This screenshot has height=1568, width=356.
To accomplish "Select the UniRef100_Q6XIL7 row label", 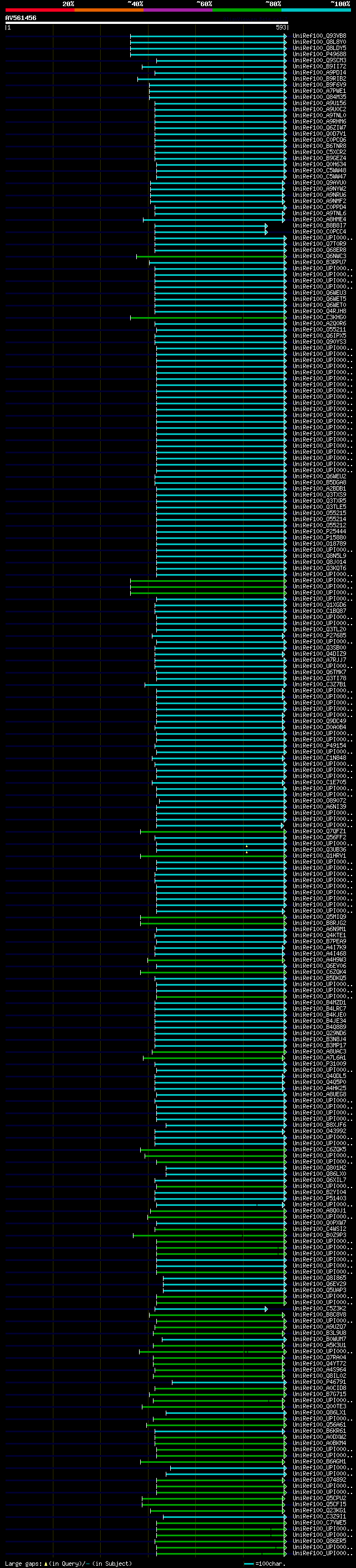I will coord(319,1180).
